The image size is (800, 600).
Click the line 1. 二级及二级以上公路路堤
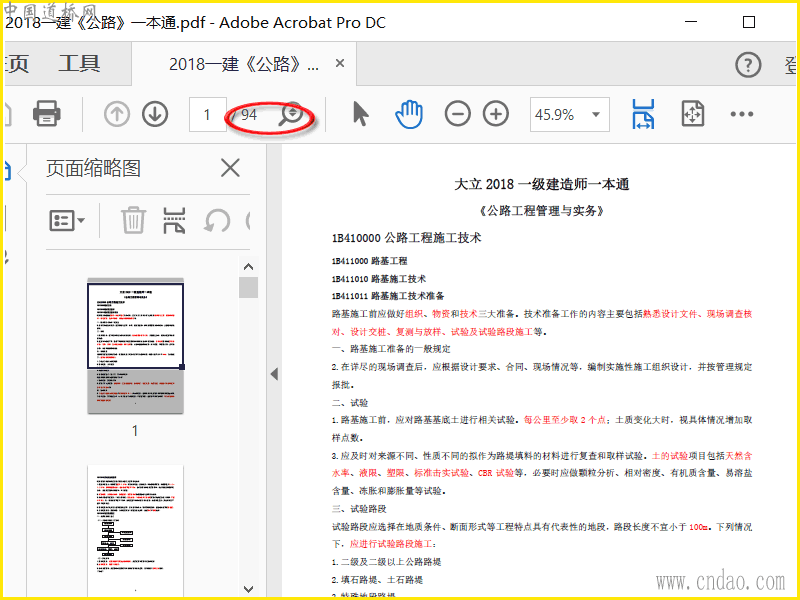coord(387,562)
